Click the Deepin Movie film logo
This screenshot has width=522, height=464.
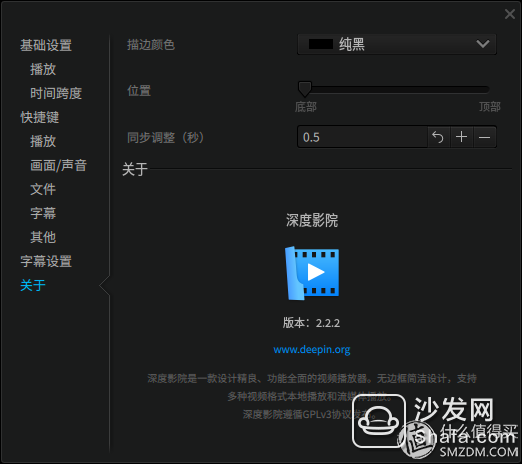click(x=312, y=273)
